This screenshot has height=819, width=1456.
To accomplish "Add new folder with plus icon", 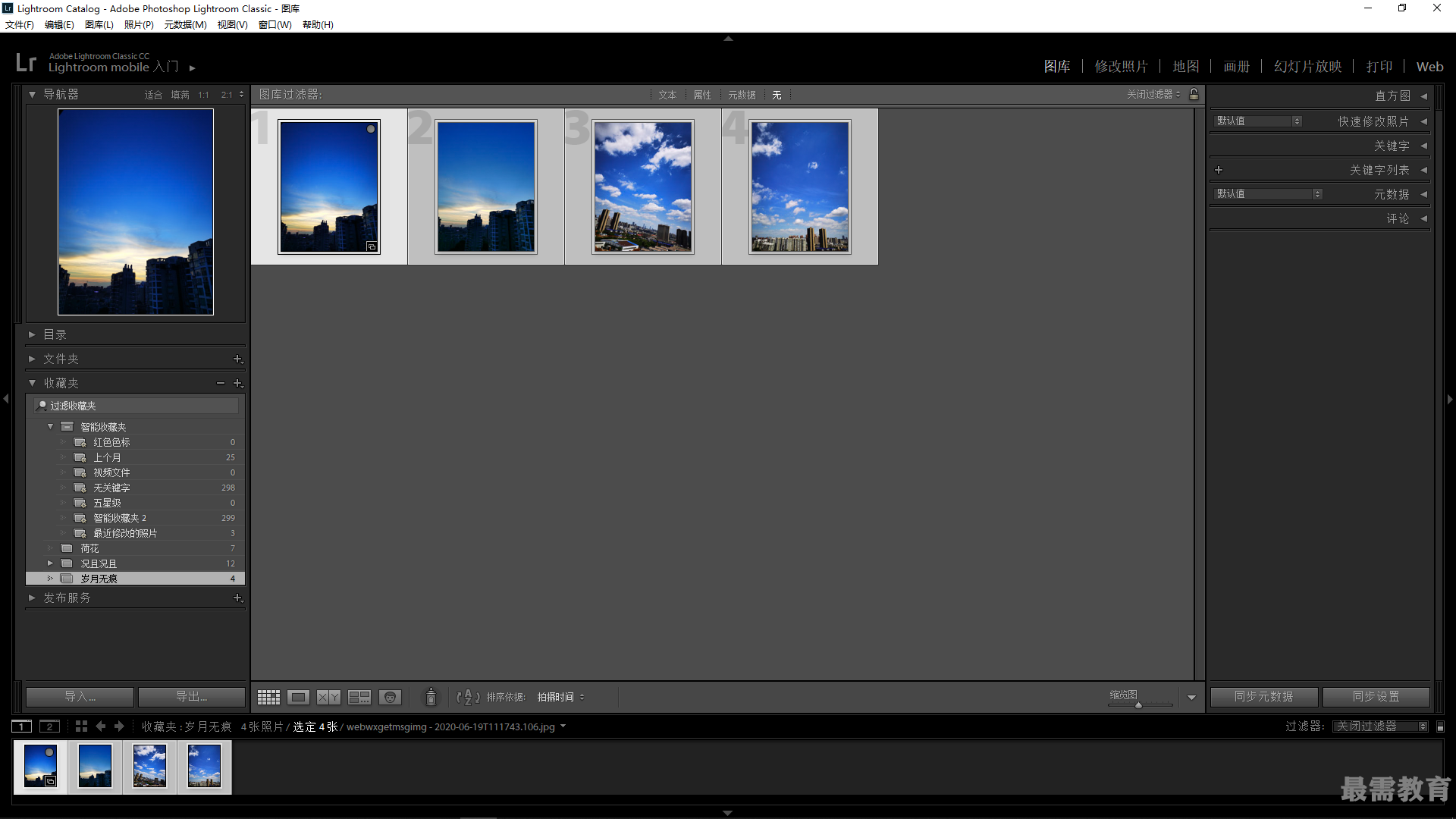I will [x=237, y=359].
